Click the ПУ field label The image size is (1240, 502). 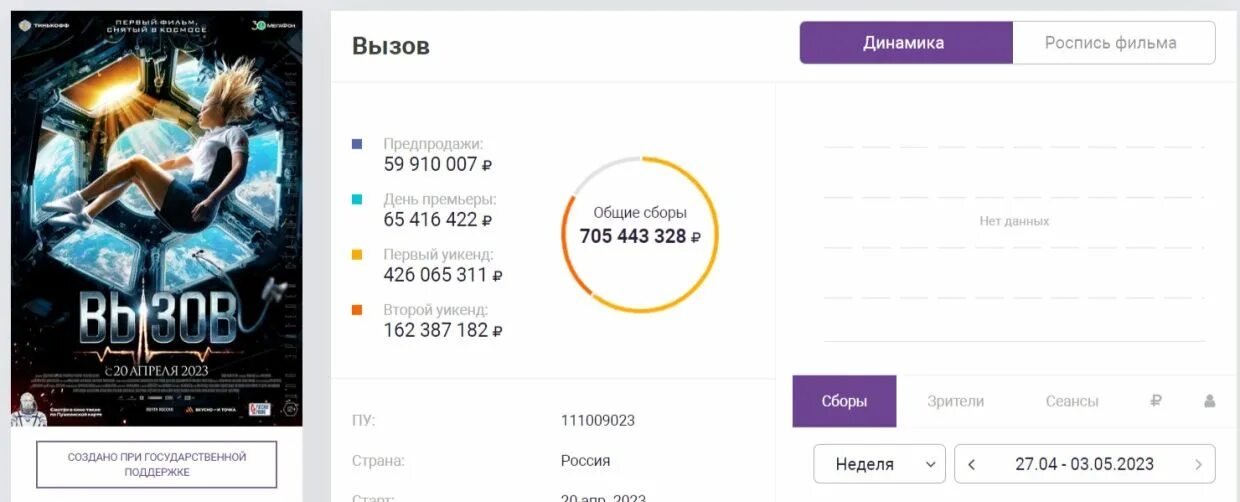point(364,420)
